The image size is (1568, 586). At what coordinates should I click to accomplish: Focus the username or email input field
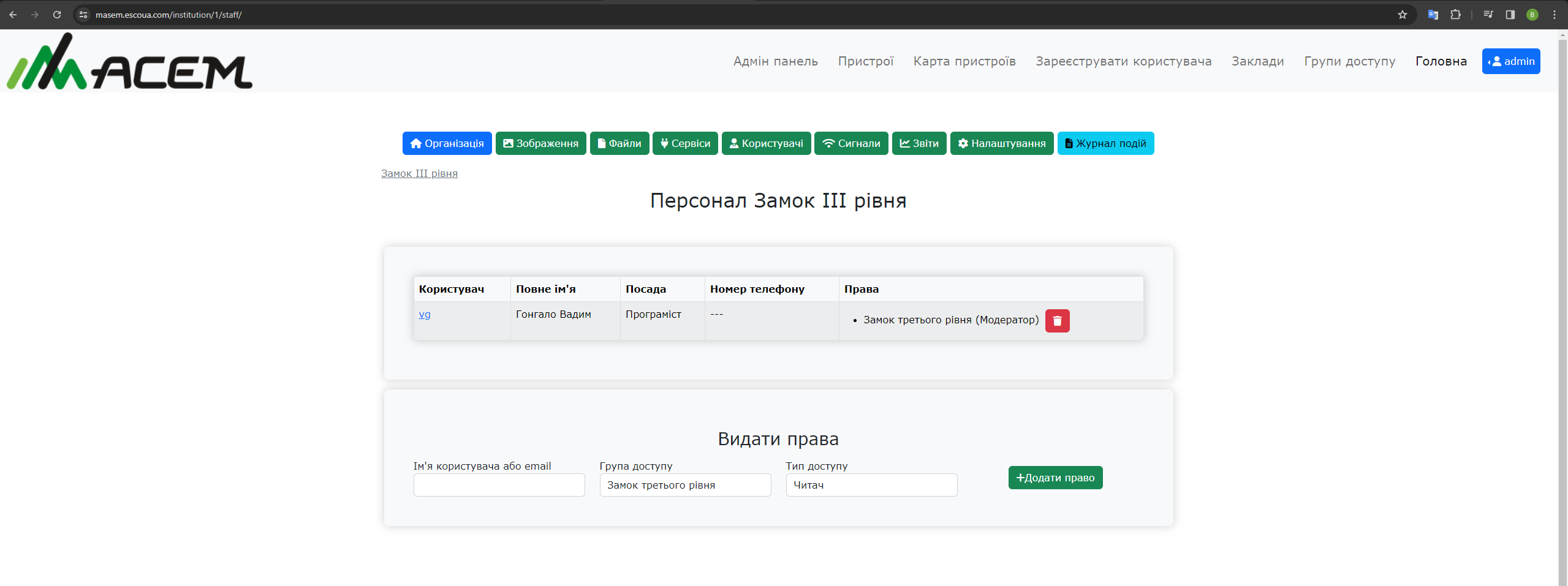click(499, 485)
